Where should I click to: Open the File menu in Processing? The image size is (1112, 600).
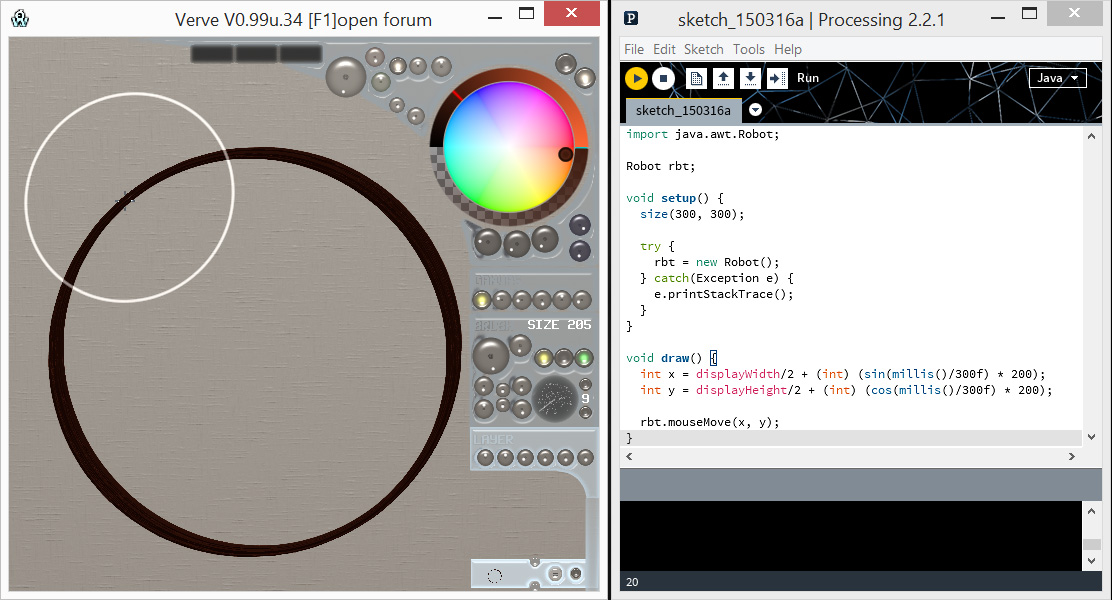pos(633,49)
